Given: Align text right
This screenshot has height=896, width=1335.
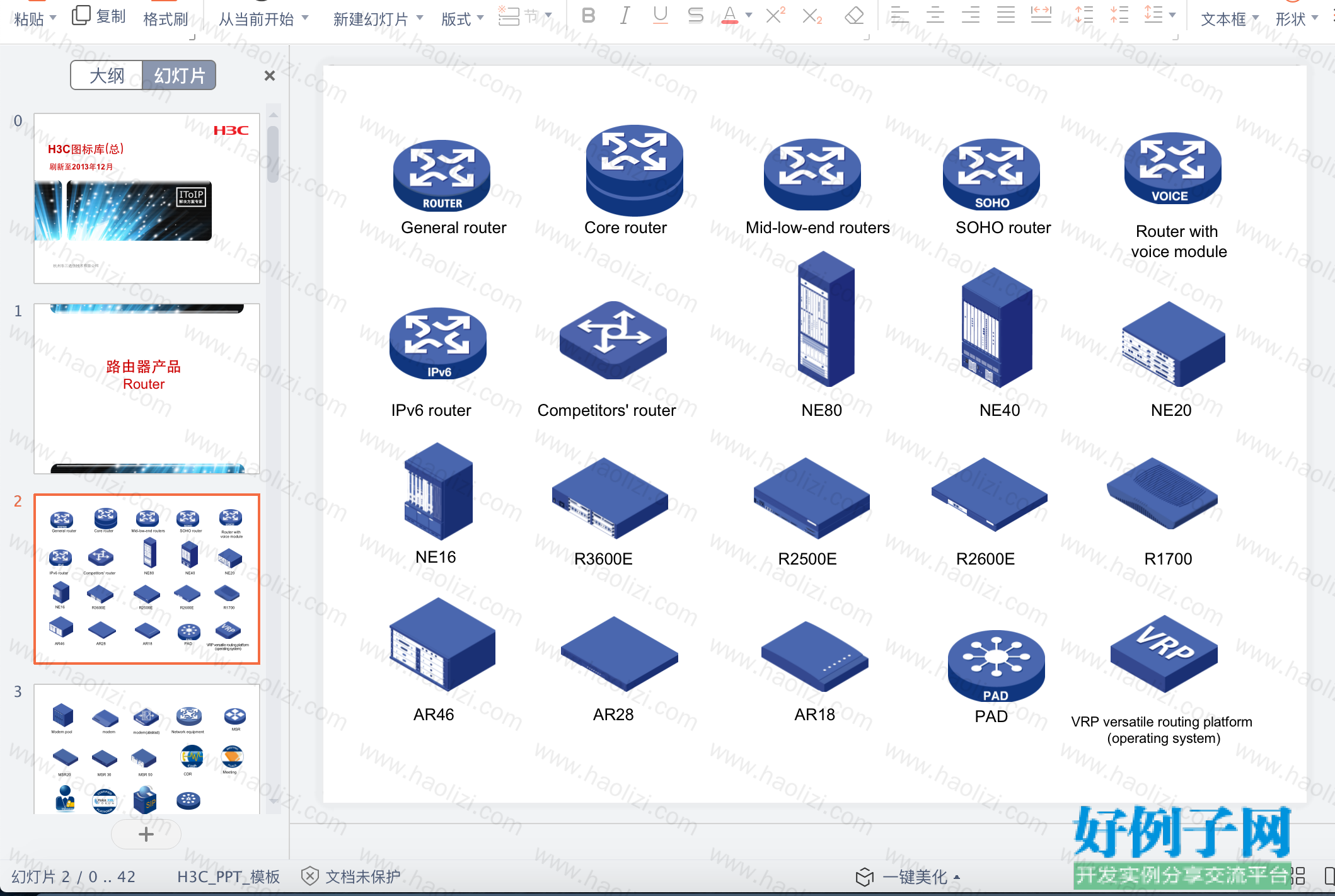Looking at the screenshot, I should [970, 15].
